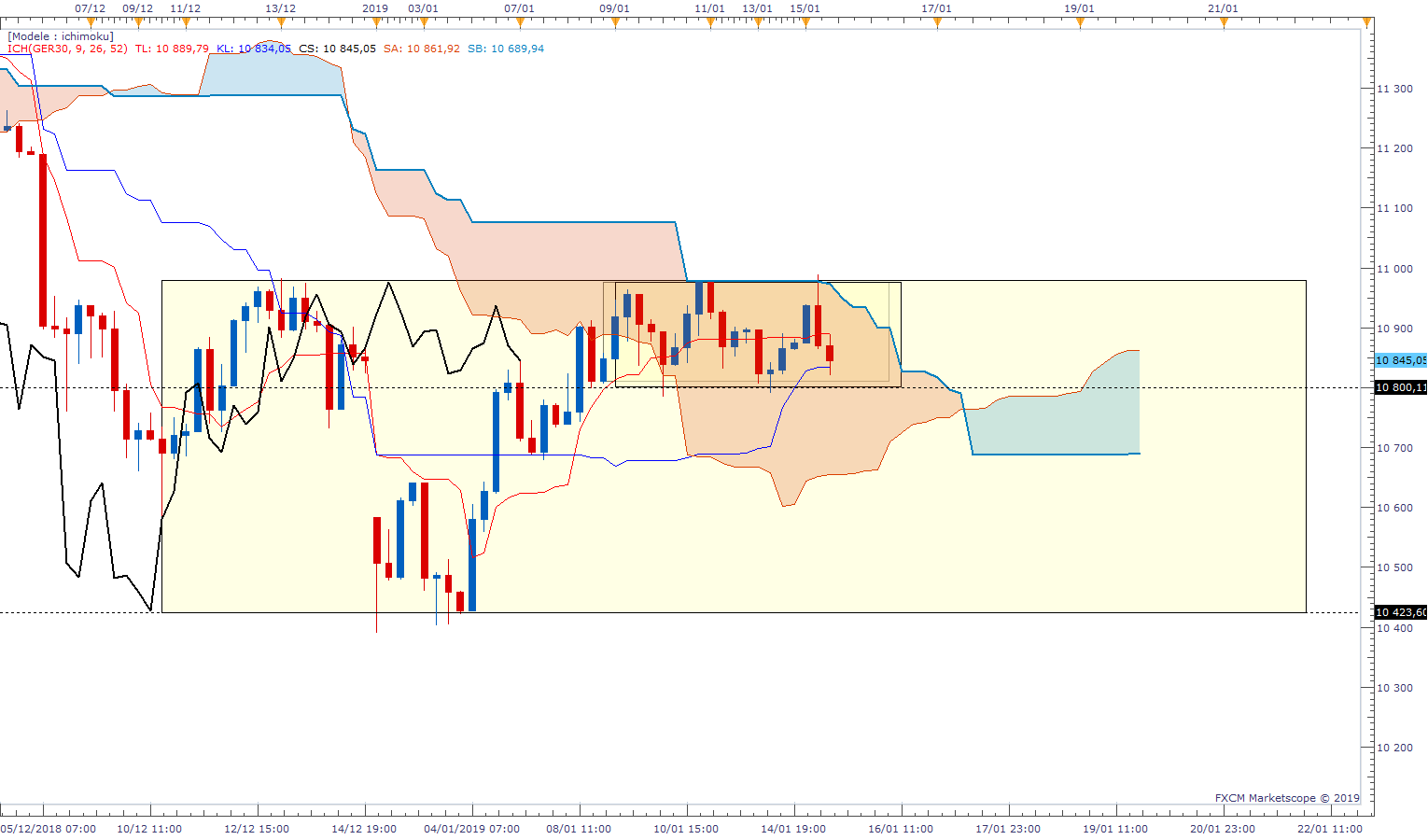Select the orange day marker labeled 13/01
This screenshot has width=1428, height=840.
(758, 22)
